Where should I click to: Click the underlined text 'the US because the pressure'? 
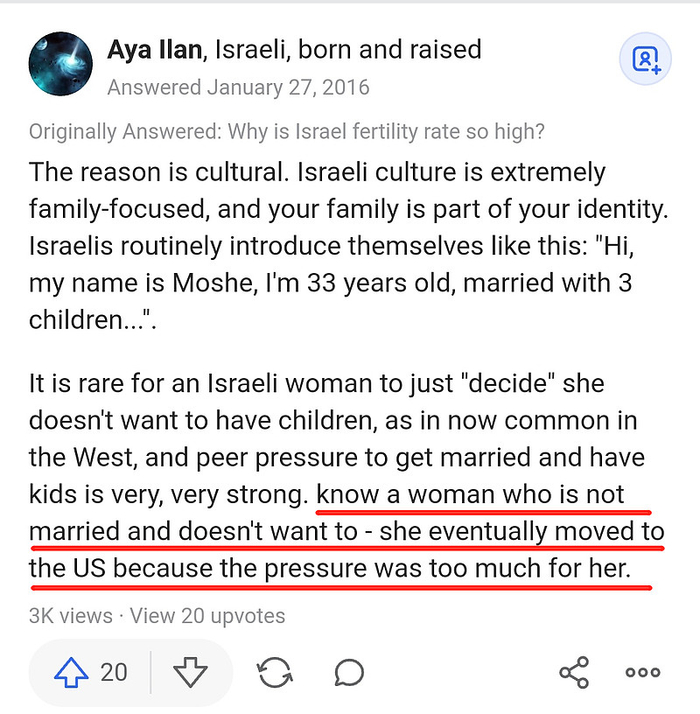point(200,570)
